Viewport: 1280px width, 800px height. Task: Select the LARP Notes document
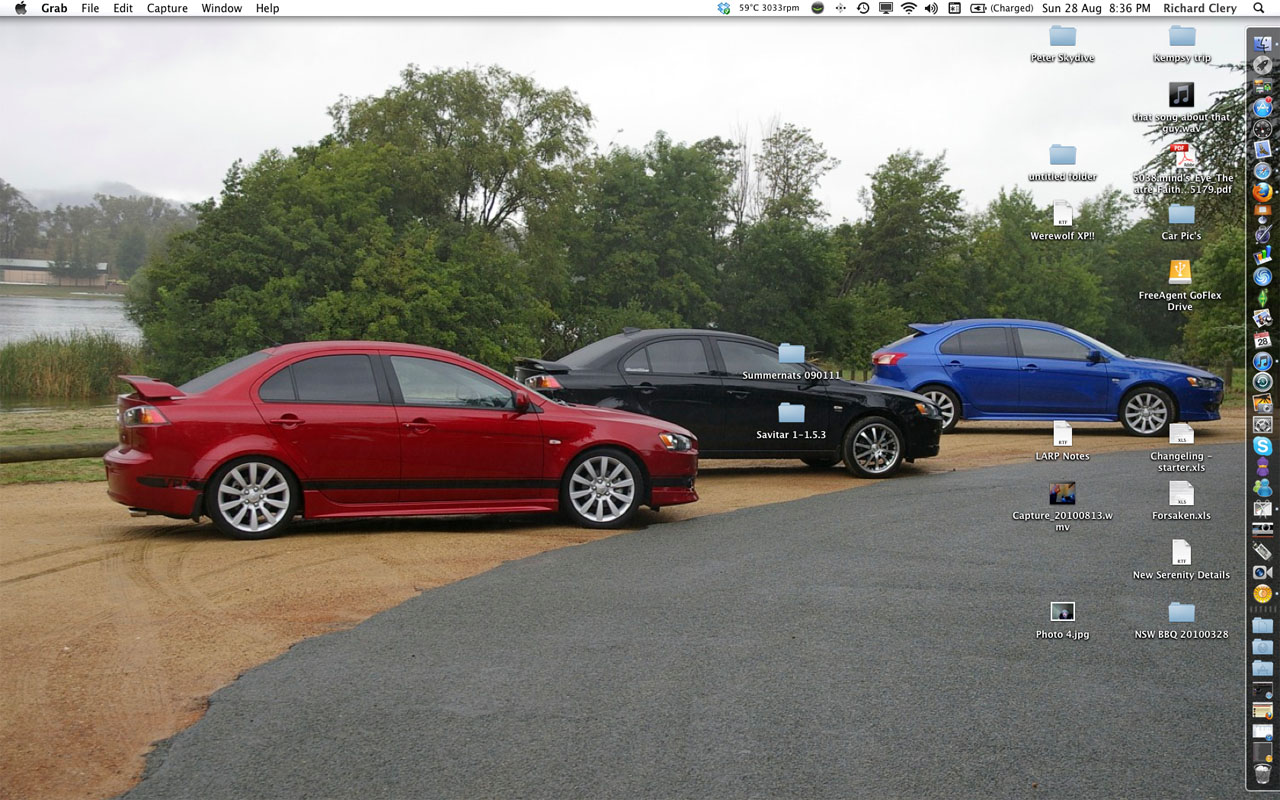pyautogui.click(x=1062, y=433)
